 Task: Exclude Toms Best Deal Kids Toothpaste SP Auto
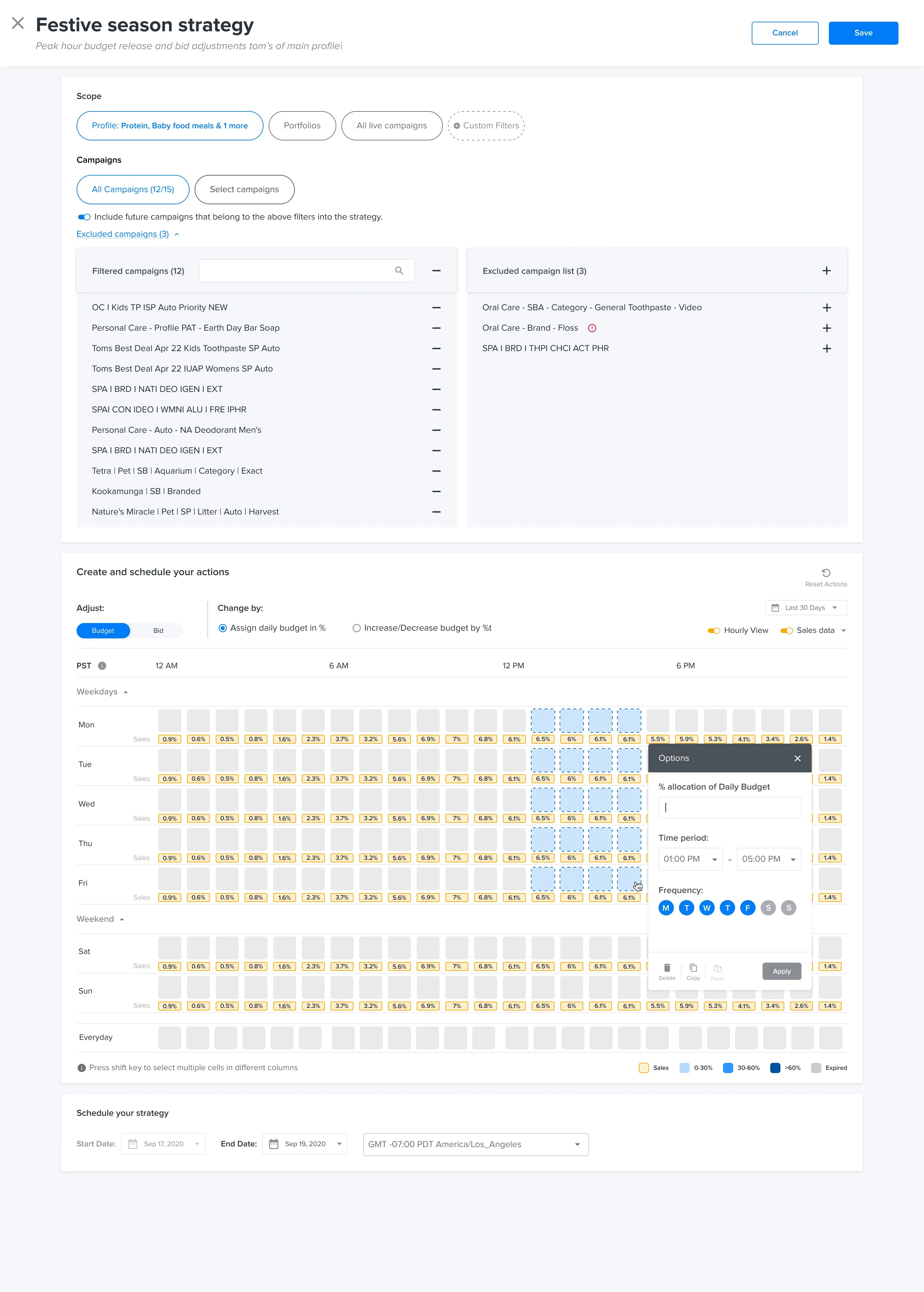[x=436, y=348]
